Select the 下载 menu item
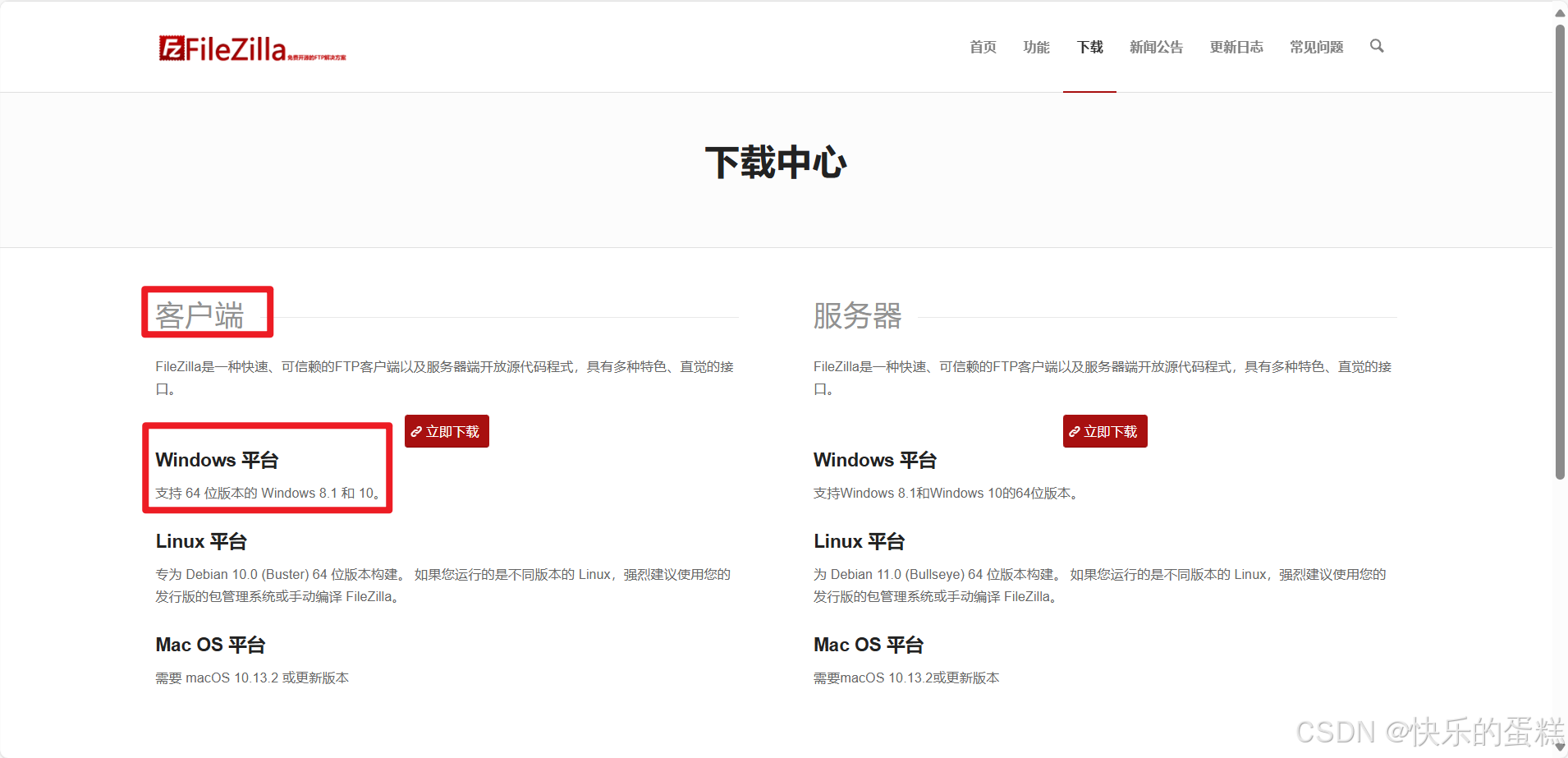This screenshot has height=758, width=1568. pos(1089,47)
